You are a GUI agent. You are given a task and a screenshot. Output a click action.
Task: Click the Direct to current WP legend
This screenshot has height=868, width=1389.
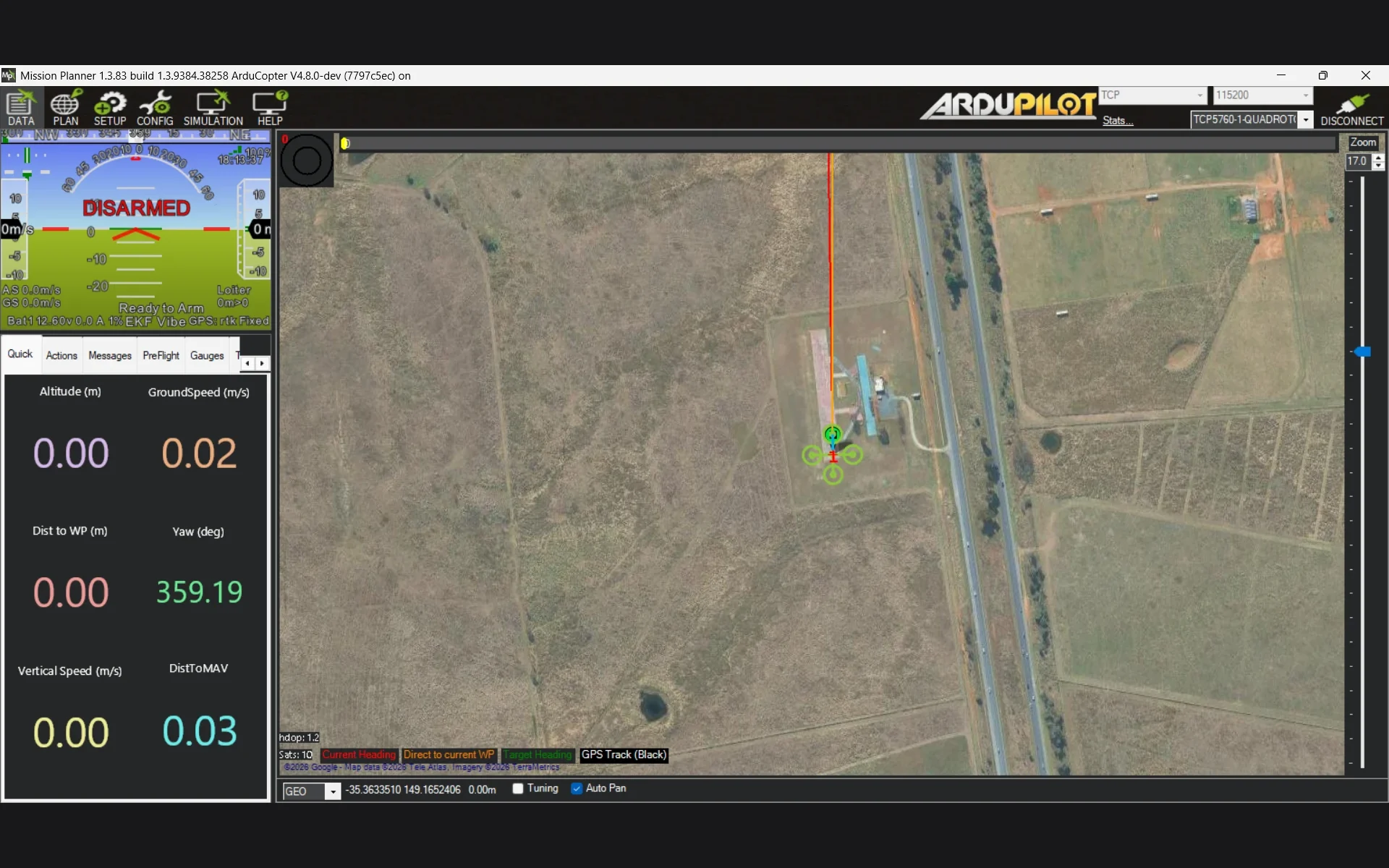point(449,754)
